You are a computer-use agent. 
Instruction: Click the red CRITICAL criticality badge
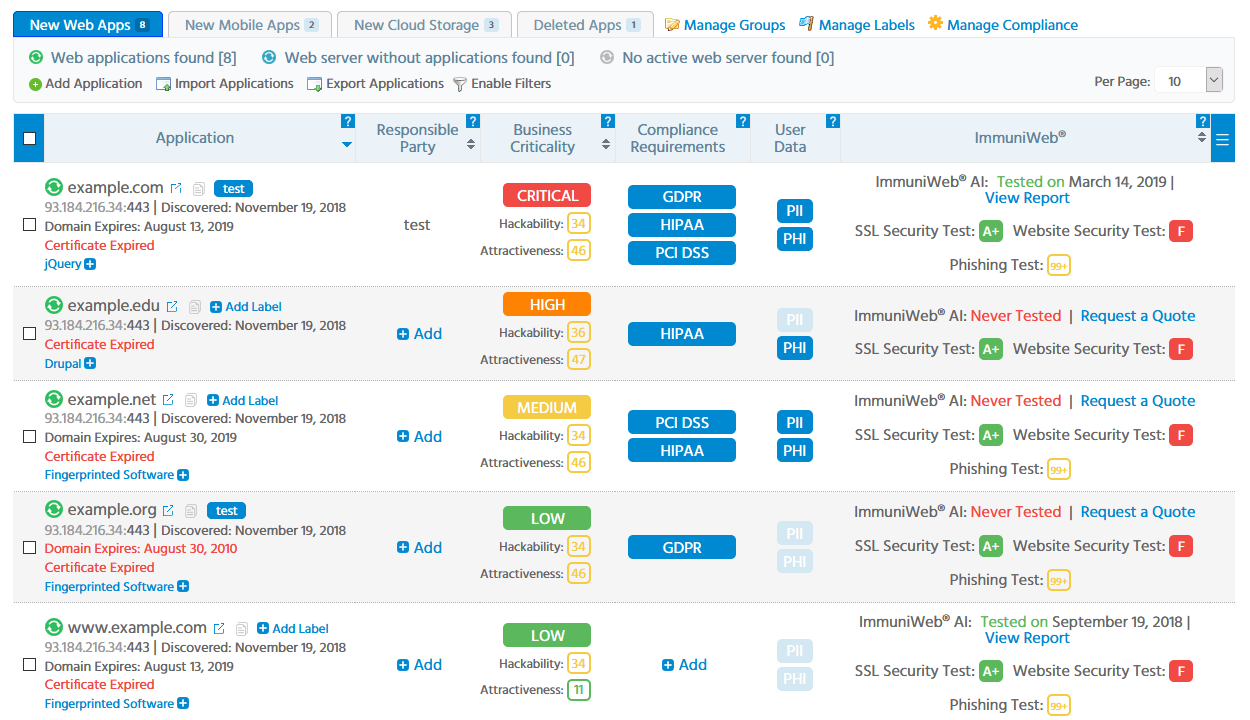(547, 195)
